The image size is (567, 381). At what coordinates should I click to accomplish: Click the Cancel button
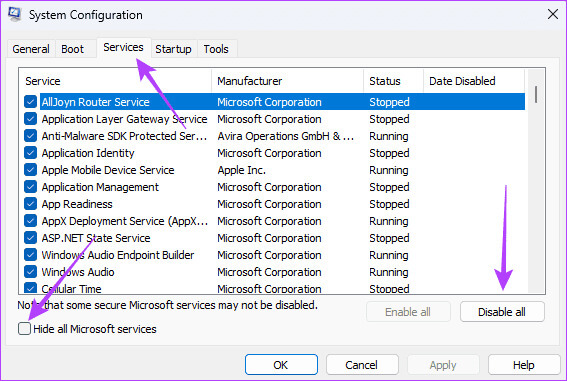pyautogui.click(x=362, y=365)
